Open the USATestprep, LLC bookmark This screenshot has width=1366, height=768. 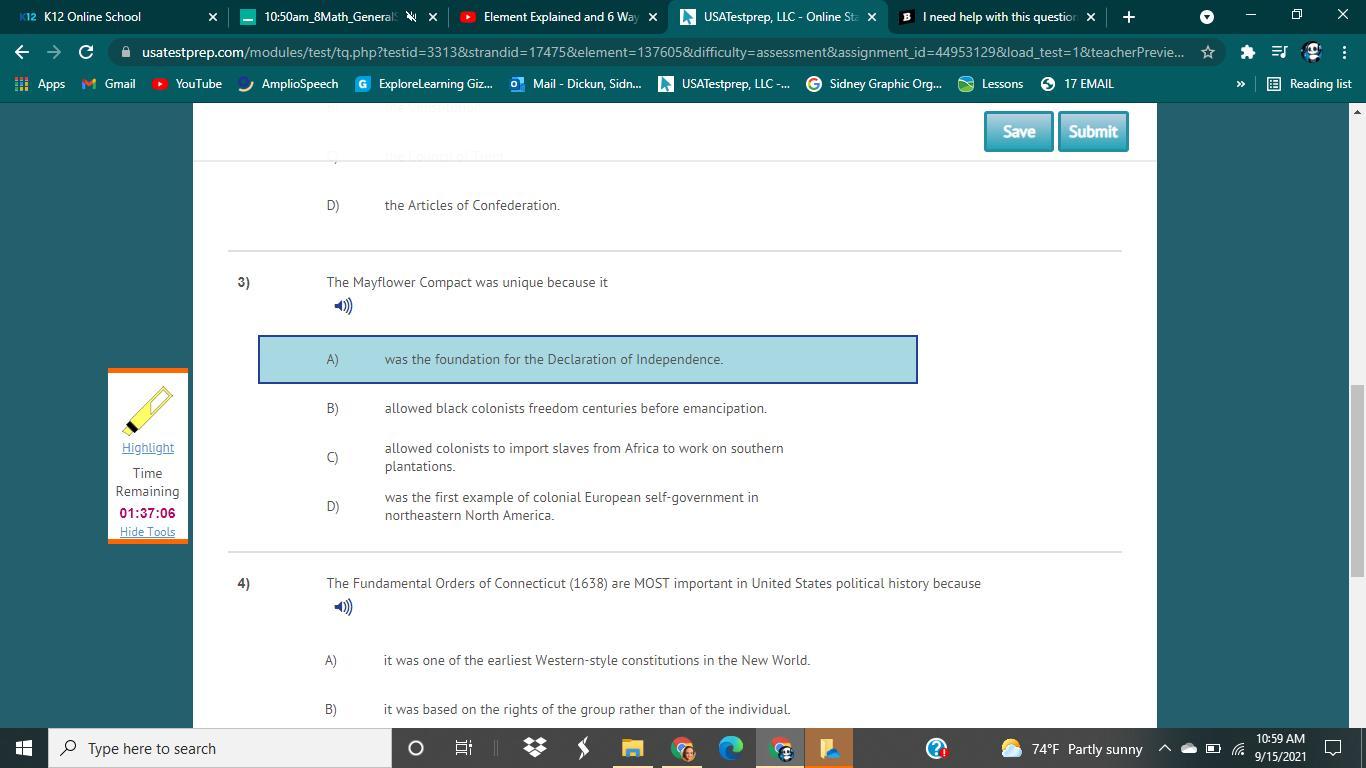[724, 84]
